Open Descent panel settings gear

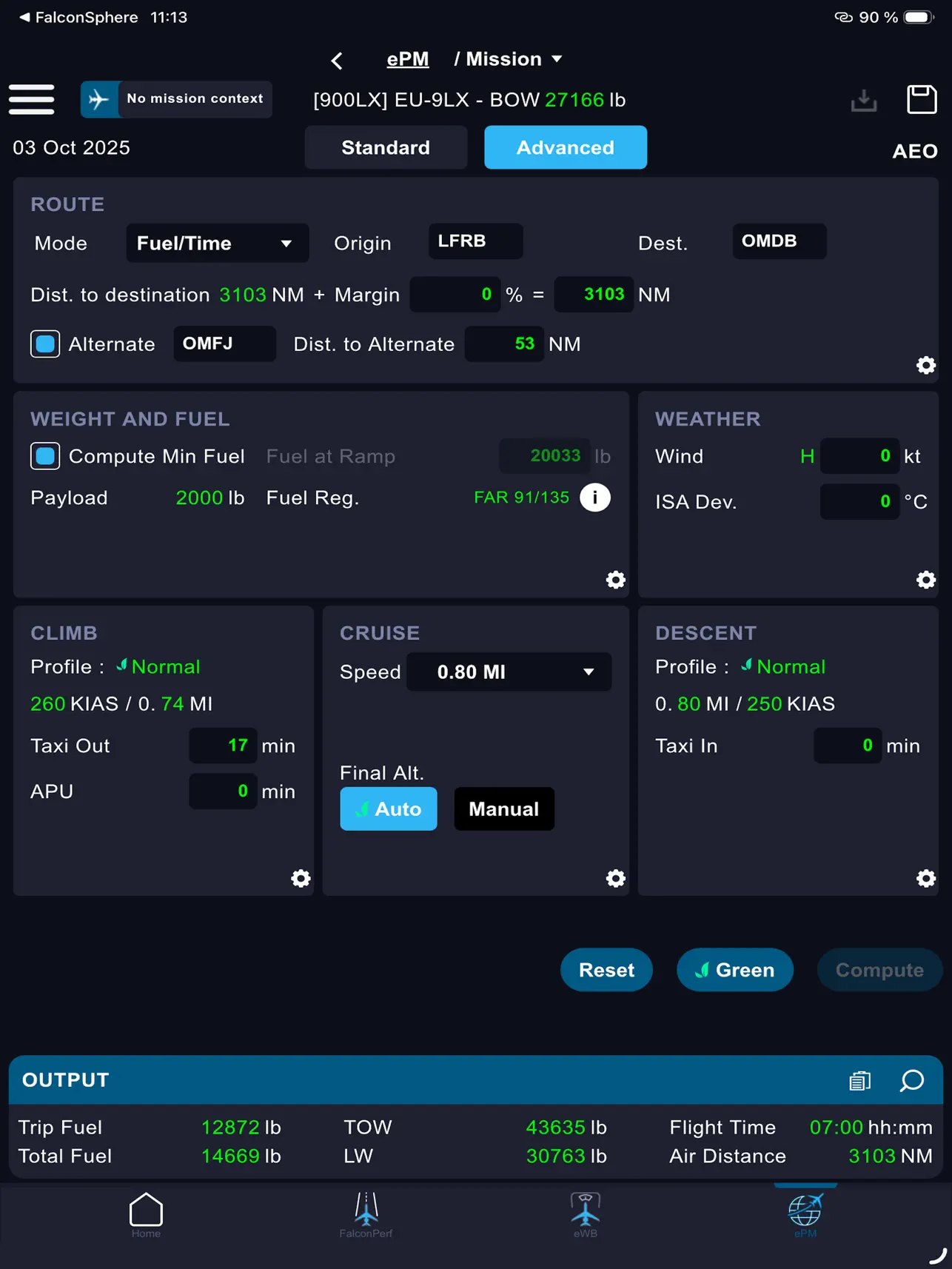[x=925, y=878]
